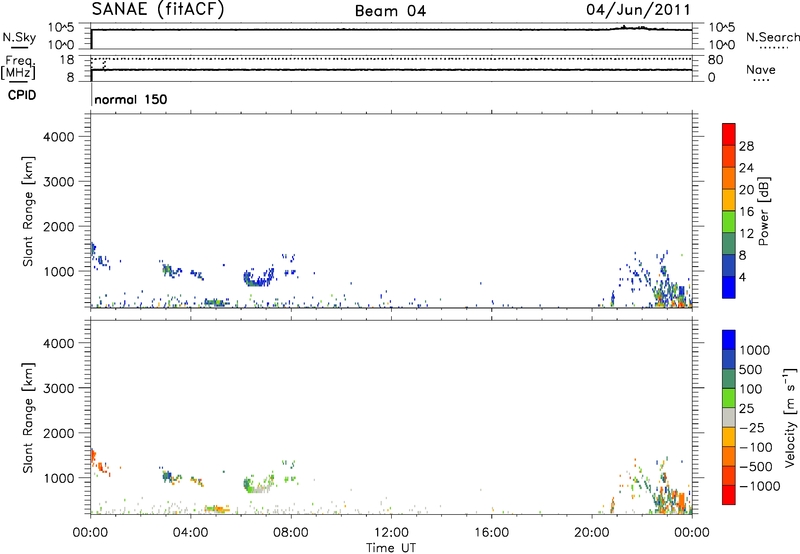Click the 16:00 time tick label
Image resolution: width=800 pixels, height=554 pixels.
pos(491,533)
